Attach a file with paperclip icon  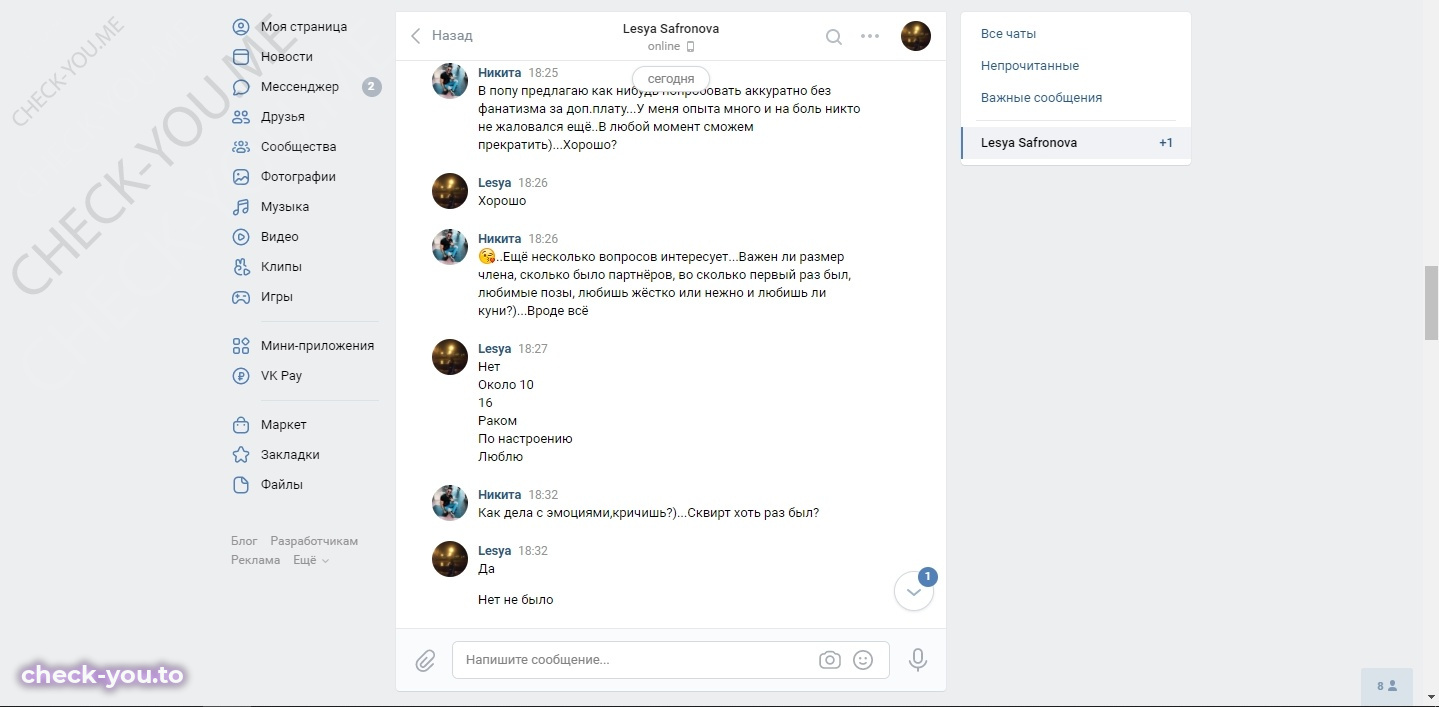click(425, 660)
